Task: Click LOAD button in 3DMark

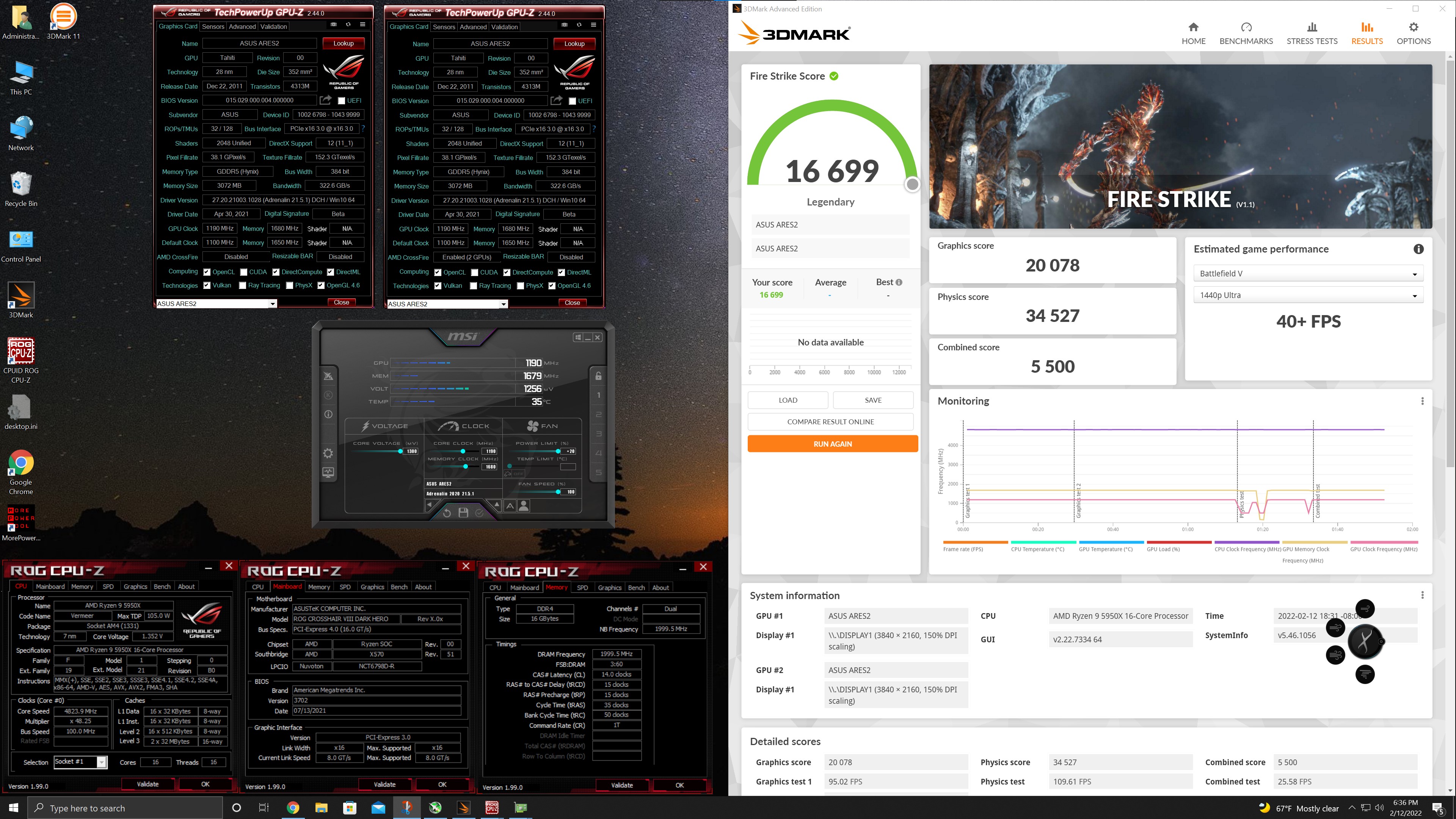Action: pos(788,400)
